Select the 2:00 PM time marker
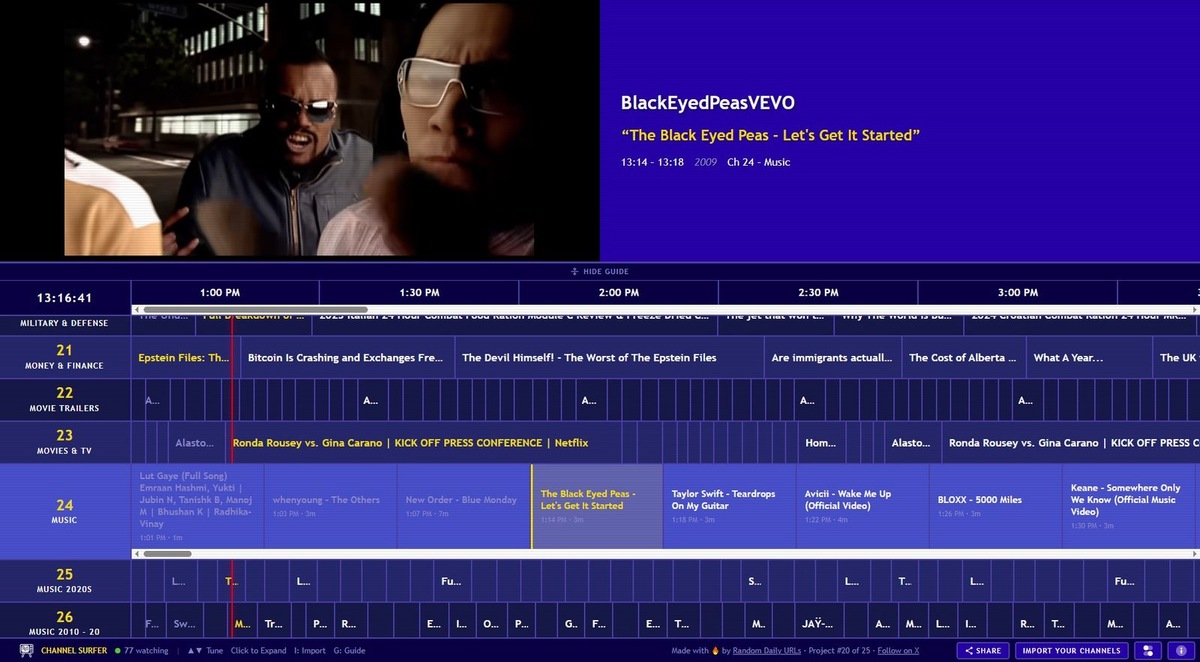This screenshot has width=1200, height=662. (618, 293)
